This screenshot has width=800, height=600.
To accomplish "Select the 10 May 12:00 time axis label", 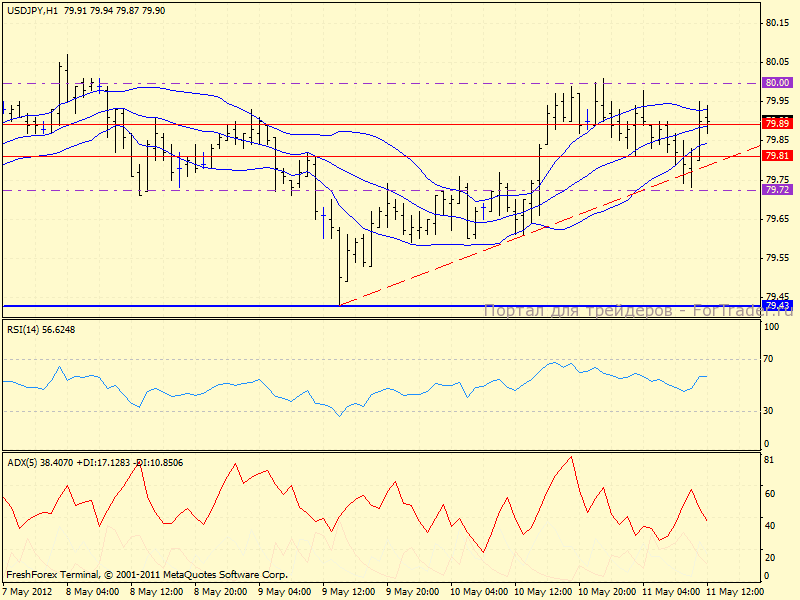I will 542,591.
